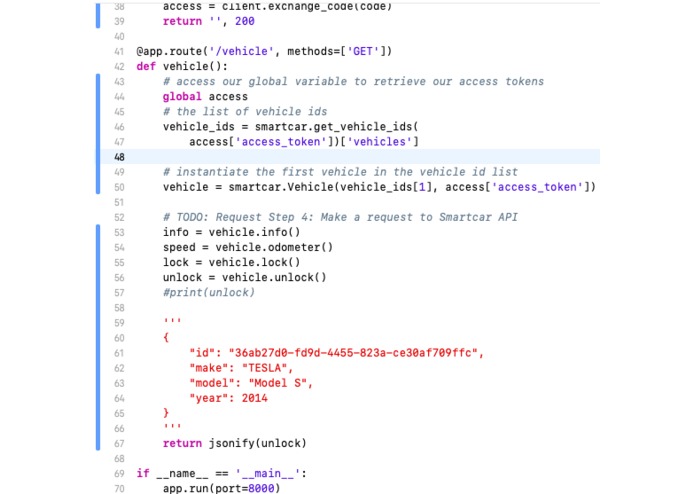Click the commented '#print(unlock)' line
This screenshot has width=695, height=494.
[209, 292]
